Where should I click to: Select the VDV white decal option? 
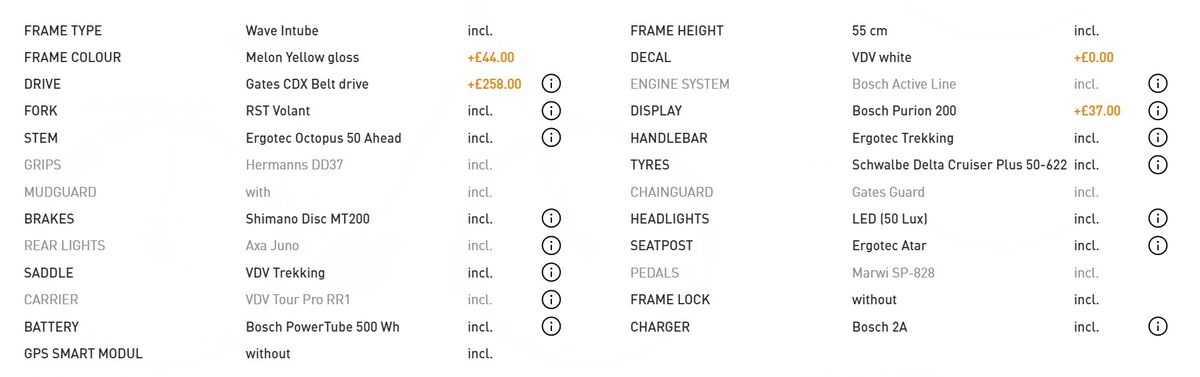pos(882,58)
